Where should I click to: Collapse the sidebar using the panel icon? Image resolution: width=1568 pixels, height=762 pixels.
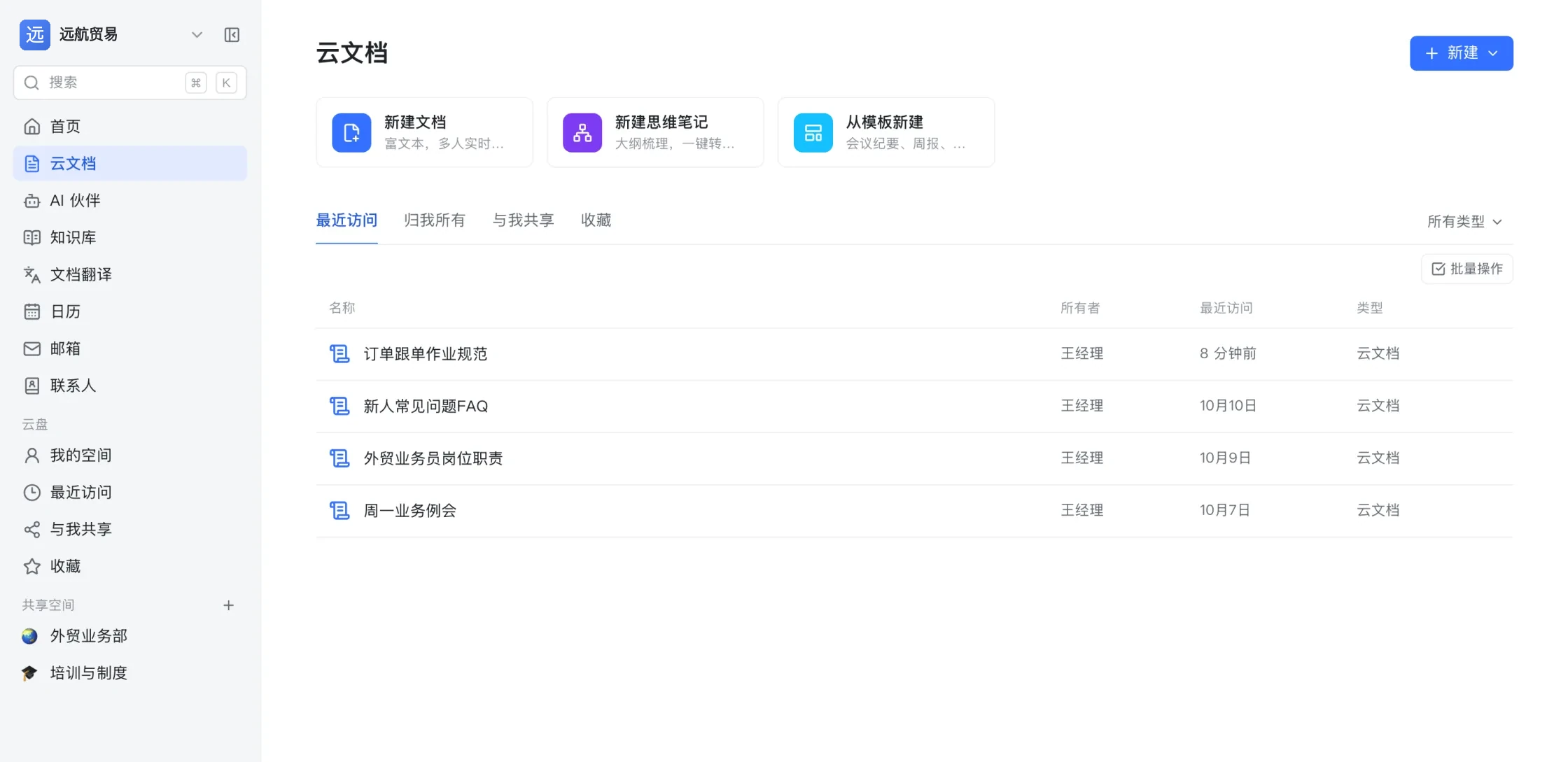(232, 35)
